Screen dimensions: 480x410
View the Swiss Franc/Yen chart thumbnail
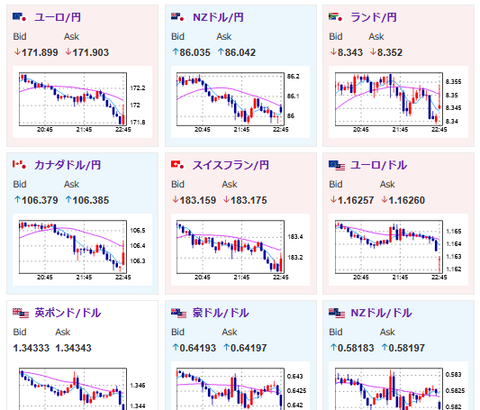(240, 250)
